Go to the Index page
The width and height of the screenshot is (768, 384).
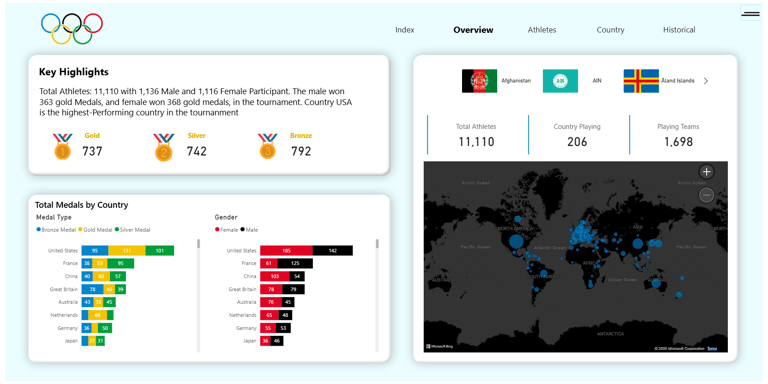[x=405, y=30]
